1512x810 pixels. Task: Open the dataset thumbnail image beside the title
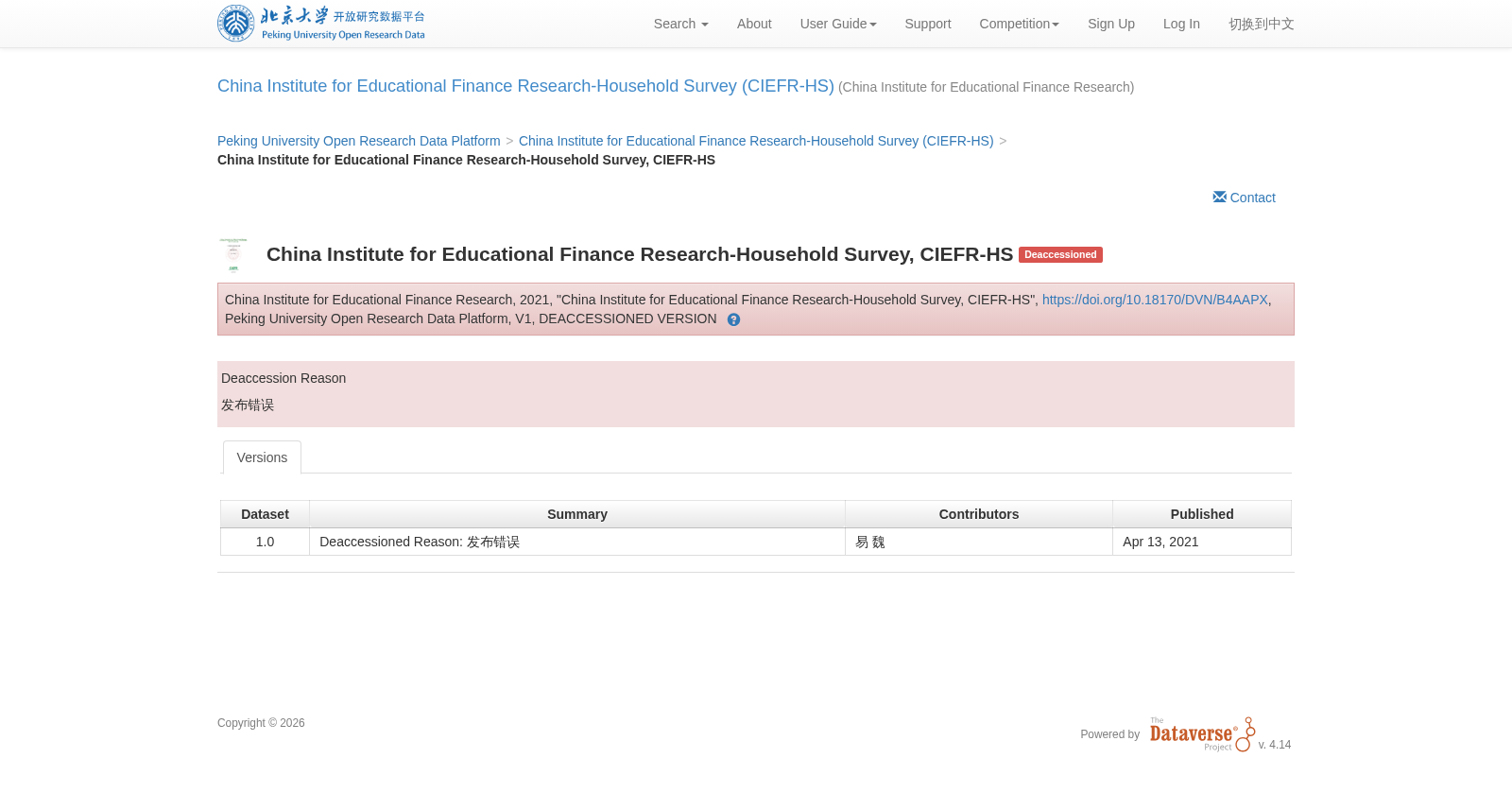pyautogui.click(x=233, y=254)
